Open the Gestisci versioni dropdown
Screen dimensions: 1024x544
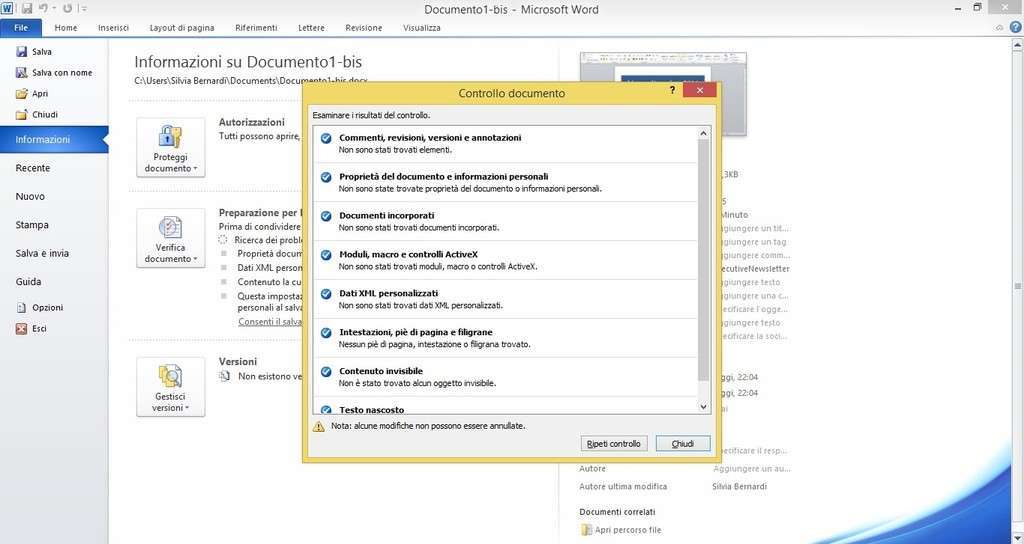tap(170, 387)
